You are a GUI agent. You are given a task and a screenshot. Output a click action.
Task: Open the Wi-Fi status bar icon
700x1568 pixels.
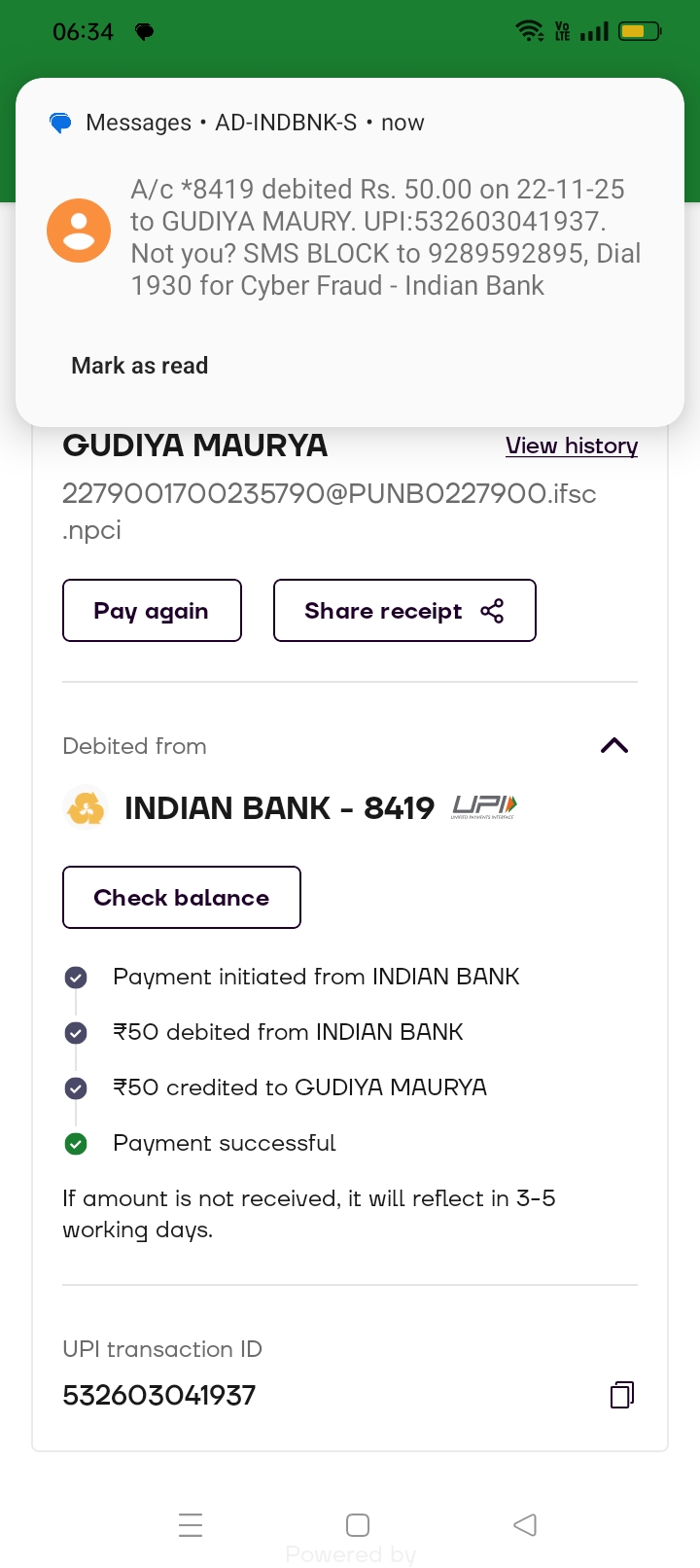pos(529,31)
